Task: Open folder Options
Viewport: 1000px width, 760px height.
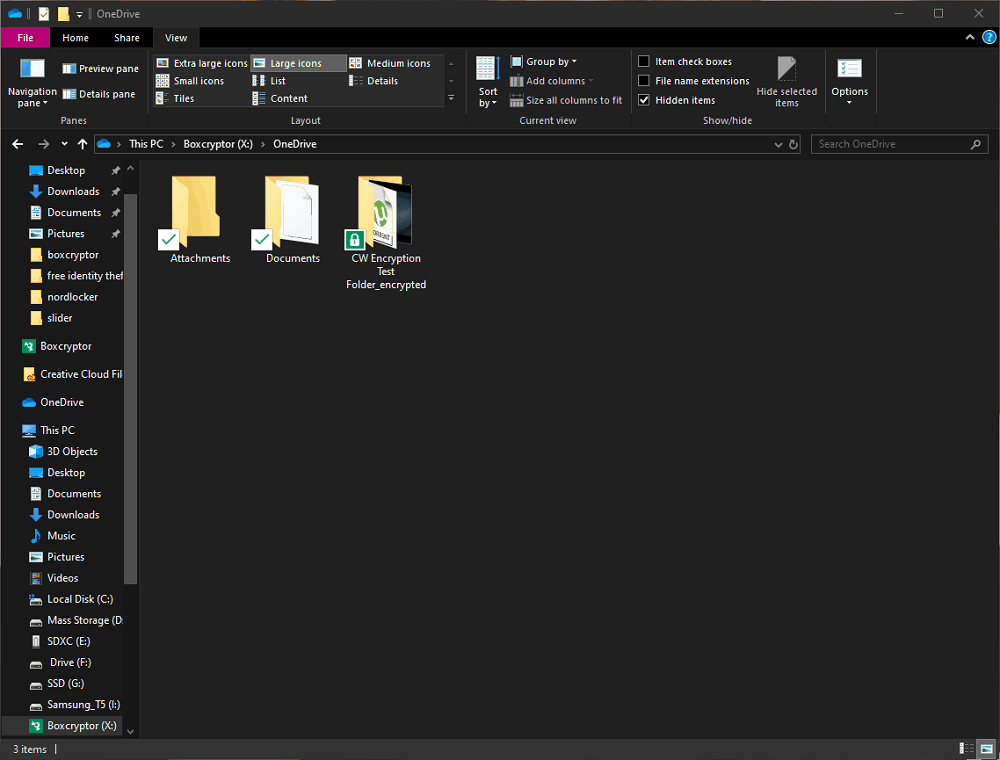Action: click(849, 82)
